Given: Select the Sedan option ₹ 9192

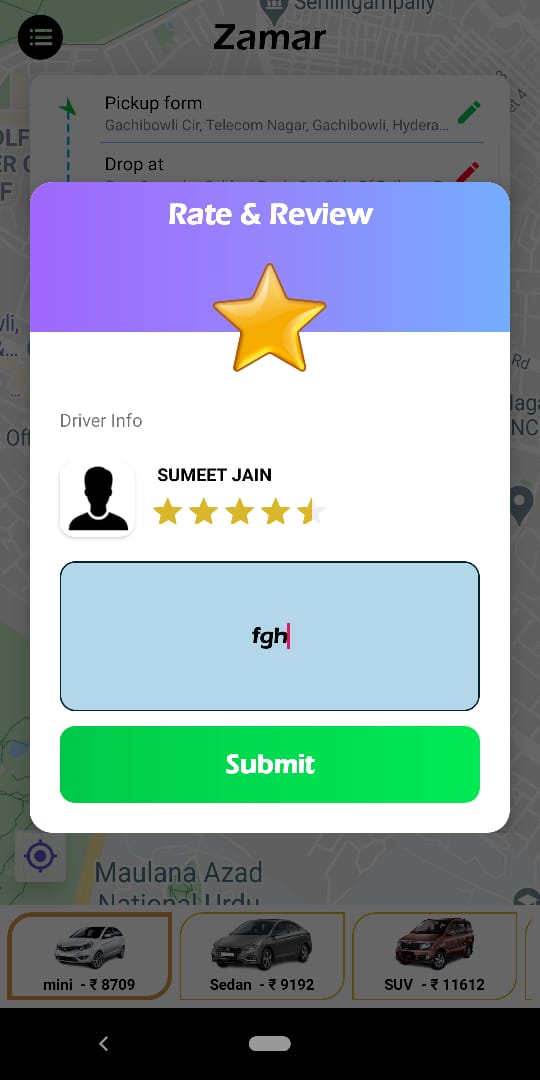Looking at the screenshot, I should [x=262, y=956].
